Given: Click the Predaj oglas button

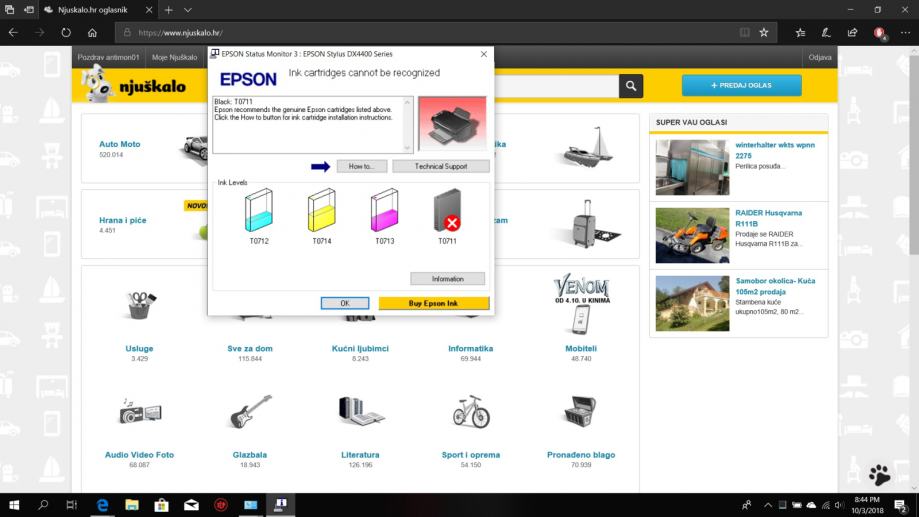Looking at the screenshot, I should point(741,86).
